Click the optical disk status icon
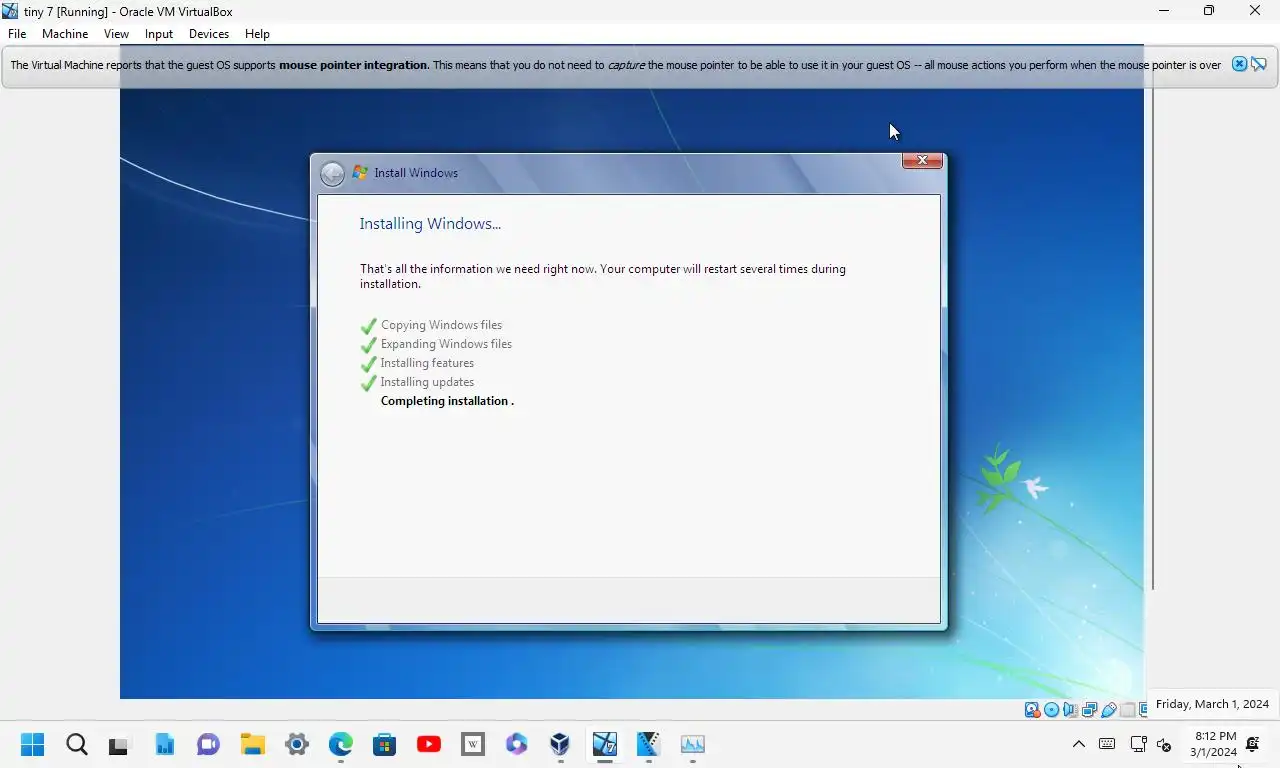This screenshot has width=1280, height=768. [1051, 710]
